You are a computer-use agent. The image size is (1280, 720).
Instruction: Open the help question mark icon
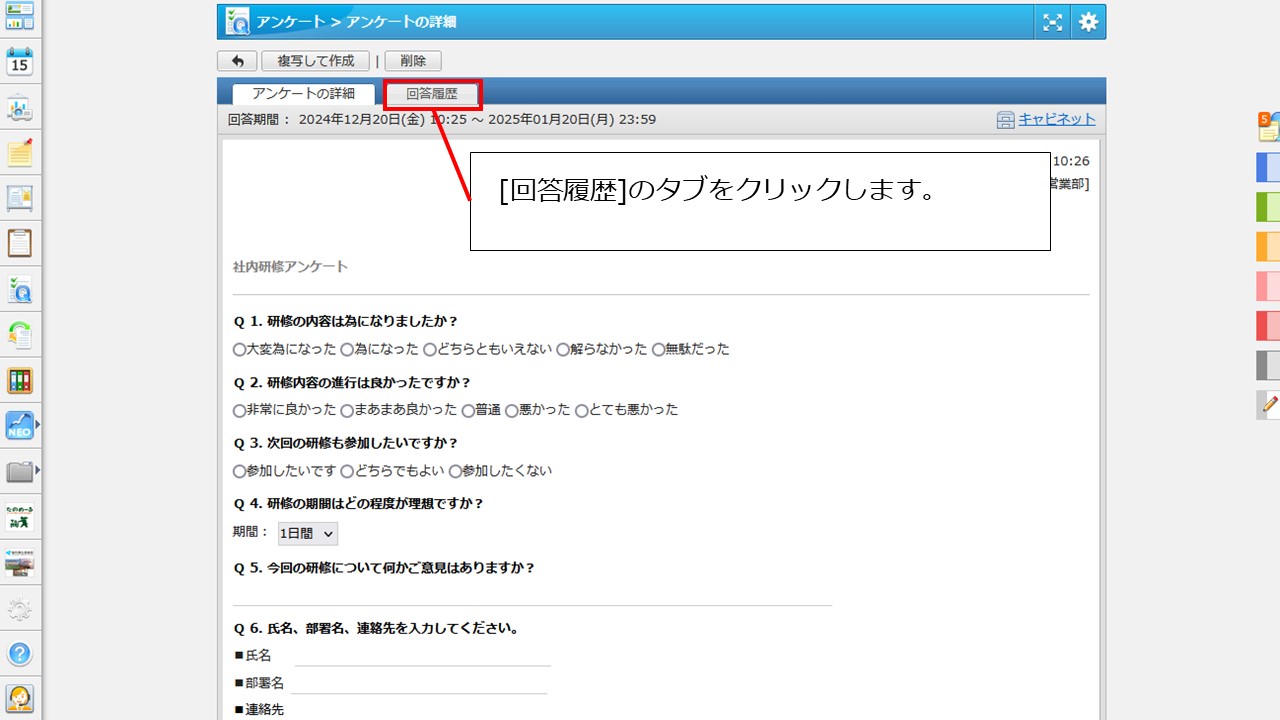(20, 654)
